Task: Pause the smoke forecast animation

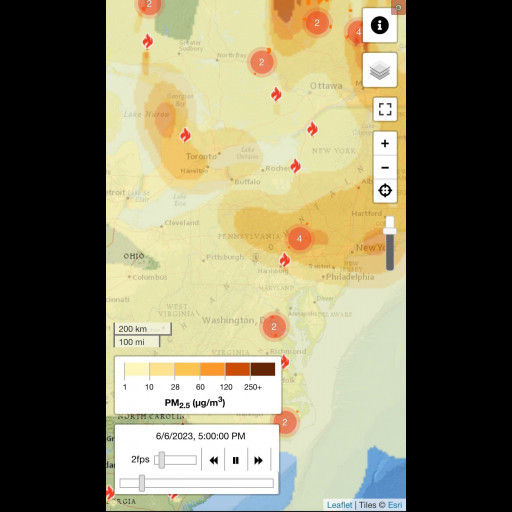Action: 236,460
